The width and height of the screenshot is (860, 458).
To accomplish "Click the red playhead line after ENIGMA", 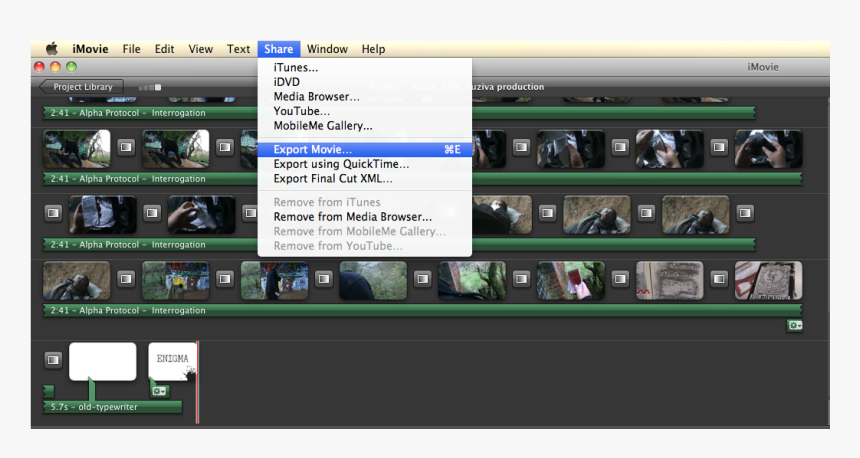I will (197, 382).
